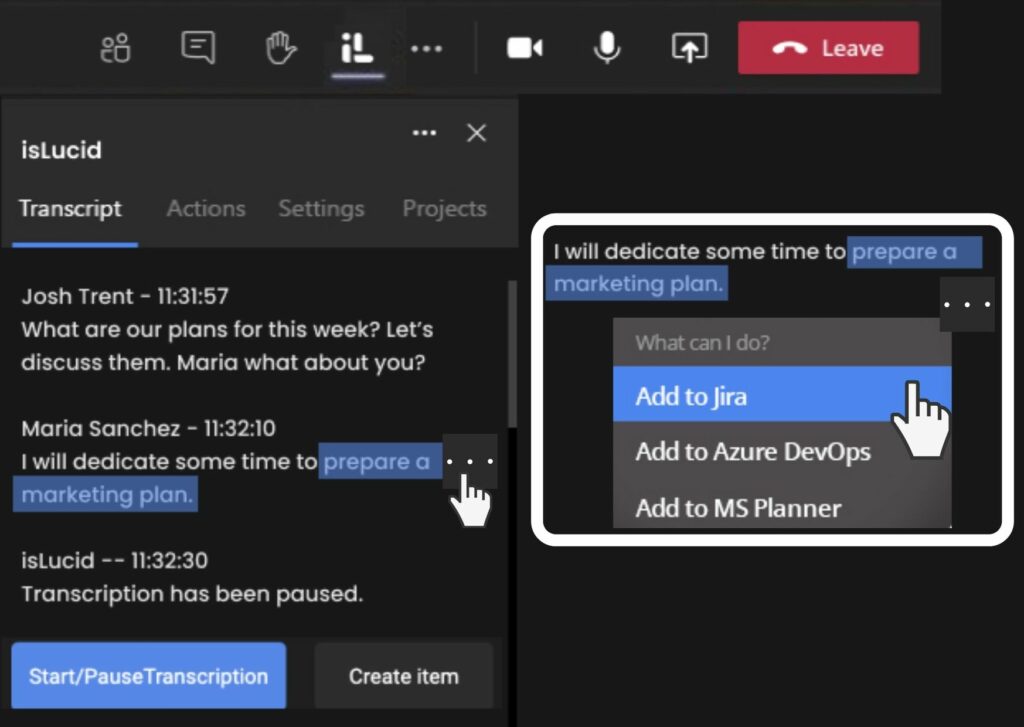
Task: Switch to the Transcript tab
Action: [x=71, y=208]
